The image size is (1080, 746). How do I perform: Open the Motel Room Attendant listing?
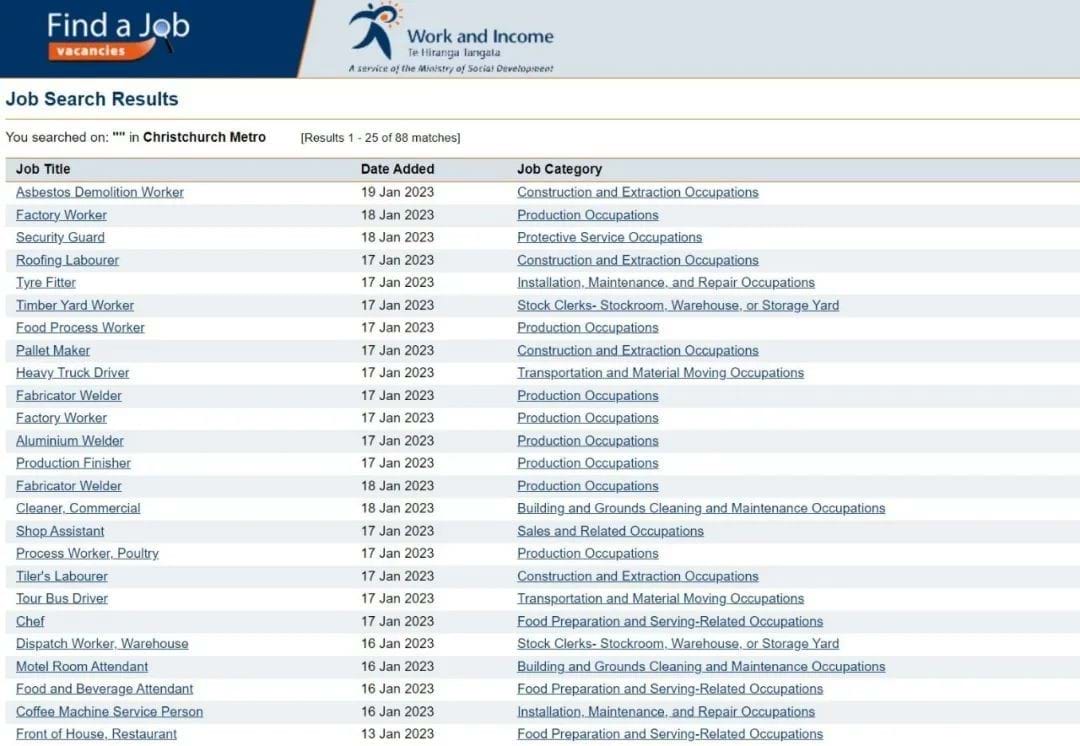point(82,666)
